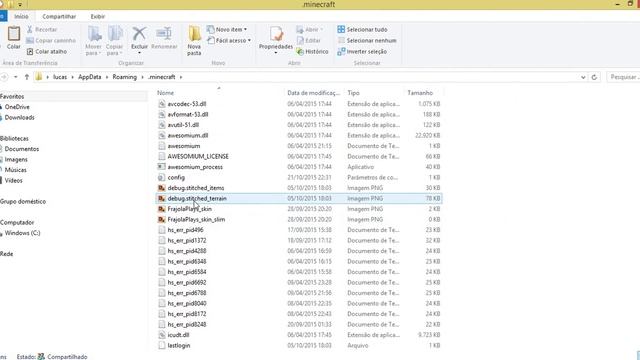Open the Fácil acesso dropdown
Viewport: 640px width, 360px height.
(x=229, y=40)
